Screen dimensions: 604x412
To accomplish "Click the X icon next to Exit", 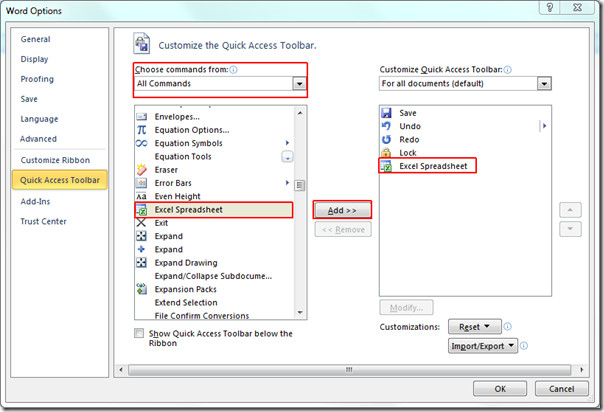I will 141,223.
